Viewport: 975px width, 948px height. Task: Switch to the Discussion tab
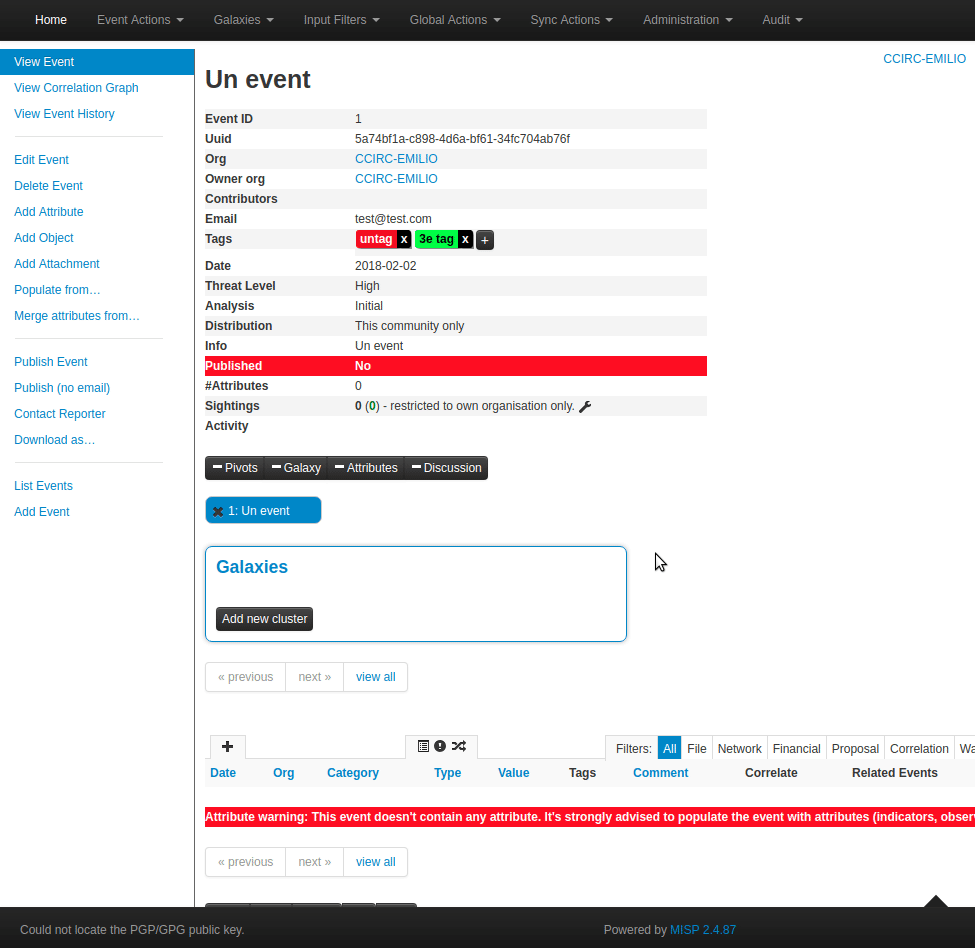pos(446,467)
